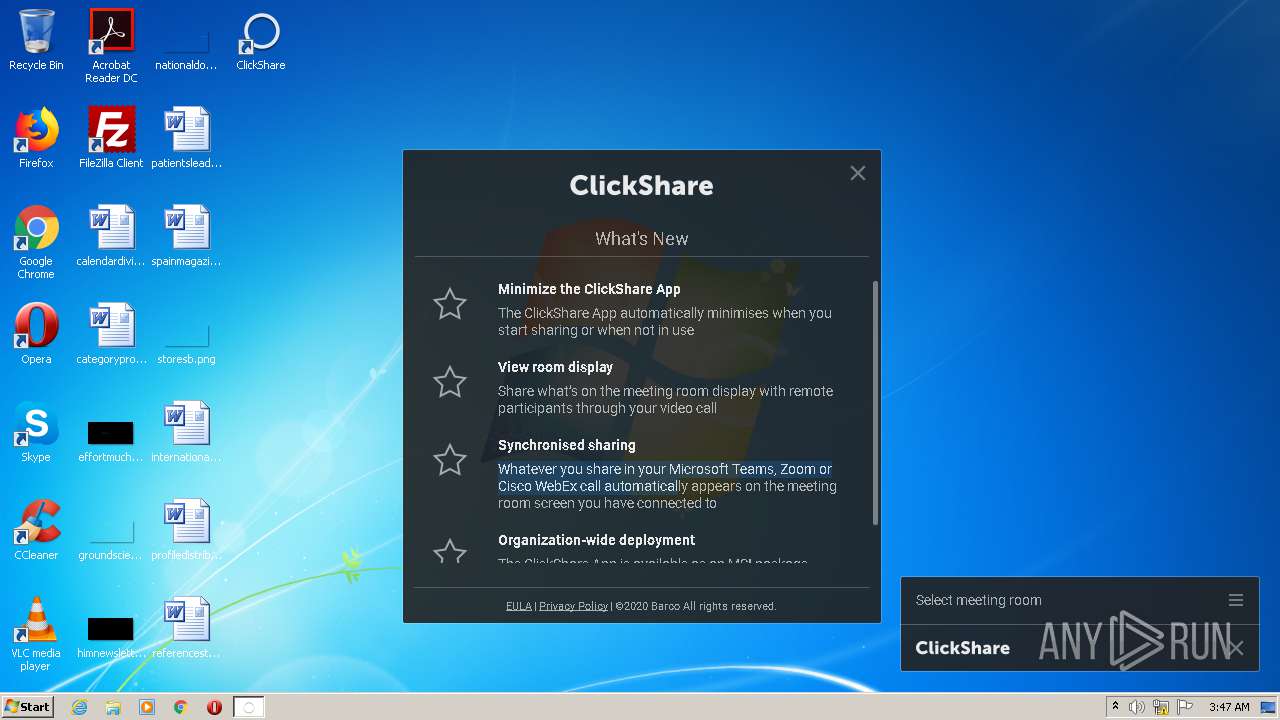This screenshot has height=720, width=1280.
Task: Click the Synchronised sharing heading
Action: click(x=566, y=445)
